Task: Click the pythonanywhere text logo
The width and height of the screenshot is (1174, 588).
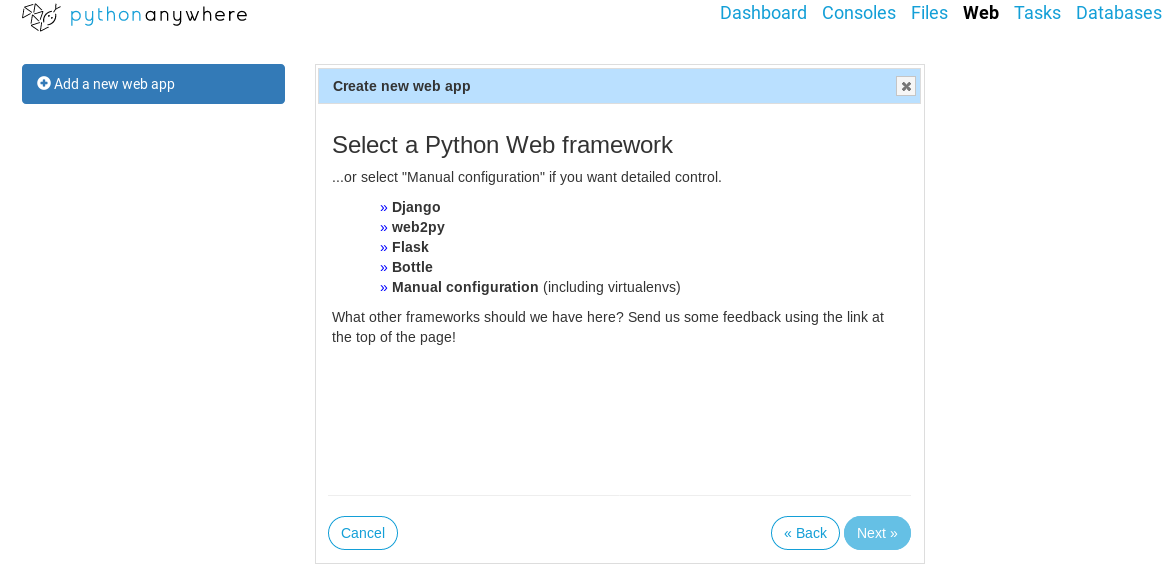Action: click(158, 16)
